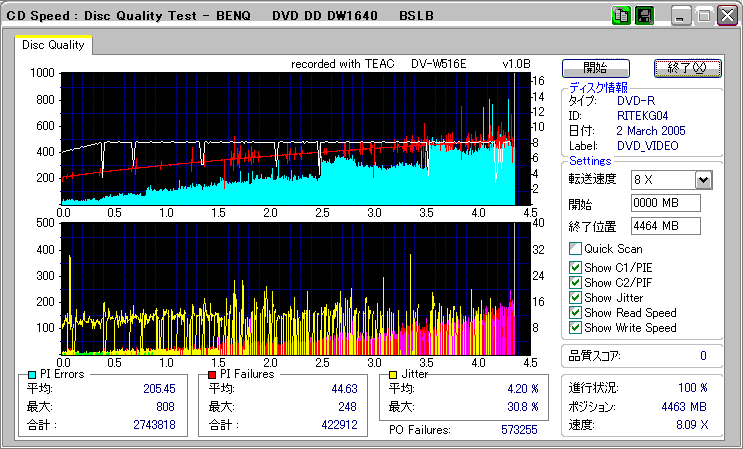Click the save floppy disk icon

pos(644,16)
